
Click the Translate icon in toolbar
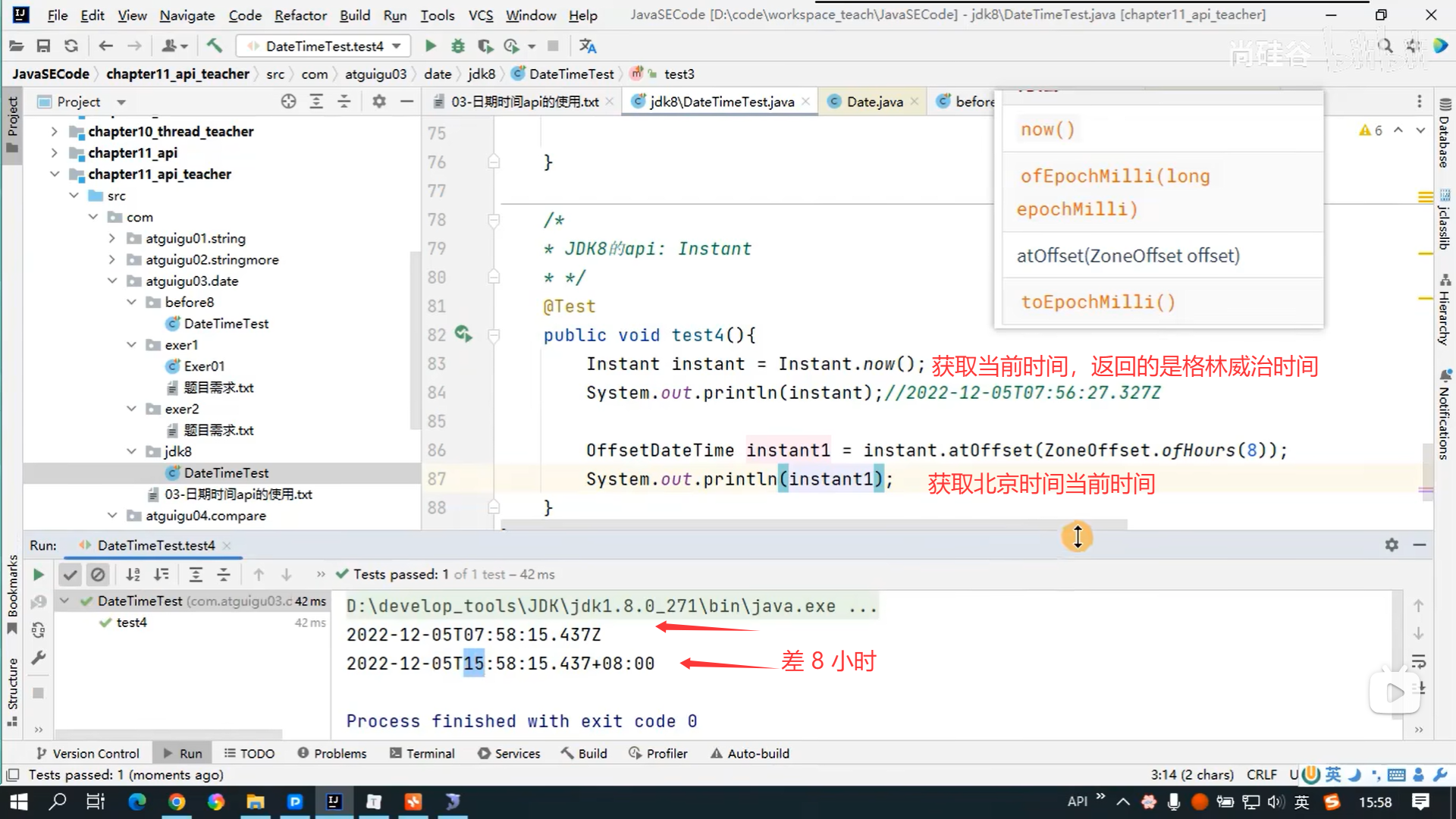pos(588,46)
